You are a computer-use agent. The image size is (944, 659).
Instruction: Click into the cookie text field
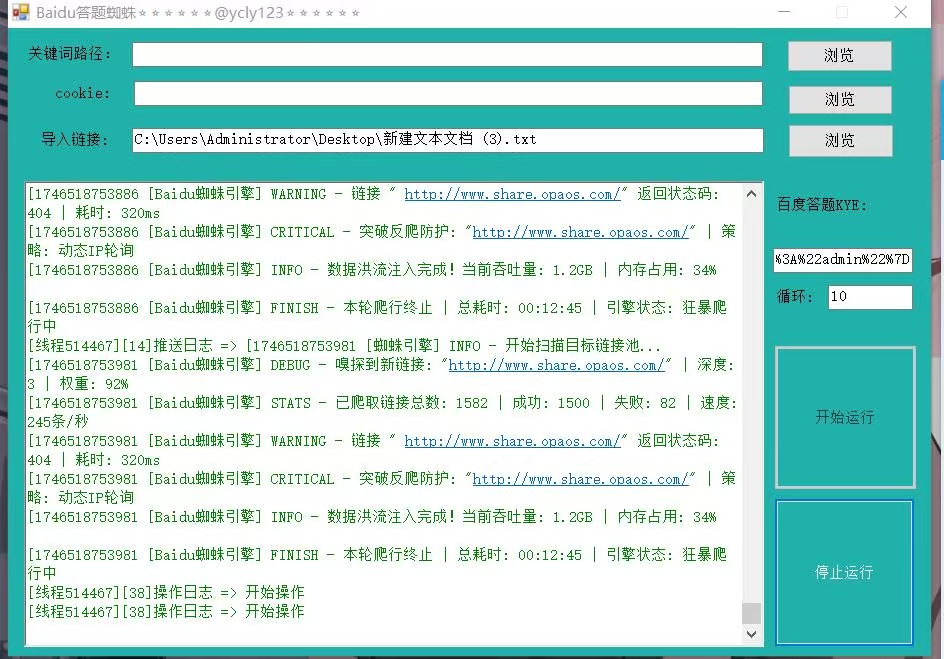pos(448,94)
